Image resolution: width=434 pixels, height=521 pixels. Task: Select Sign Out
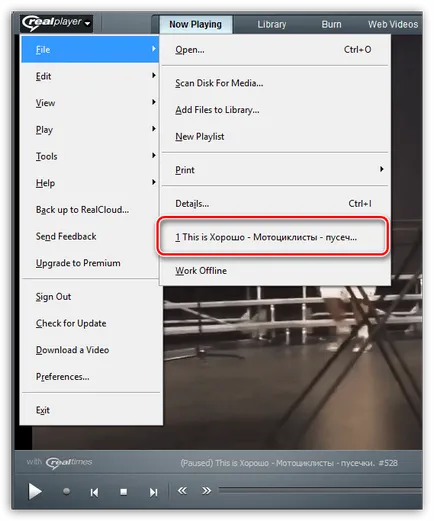tap(90, 296)
